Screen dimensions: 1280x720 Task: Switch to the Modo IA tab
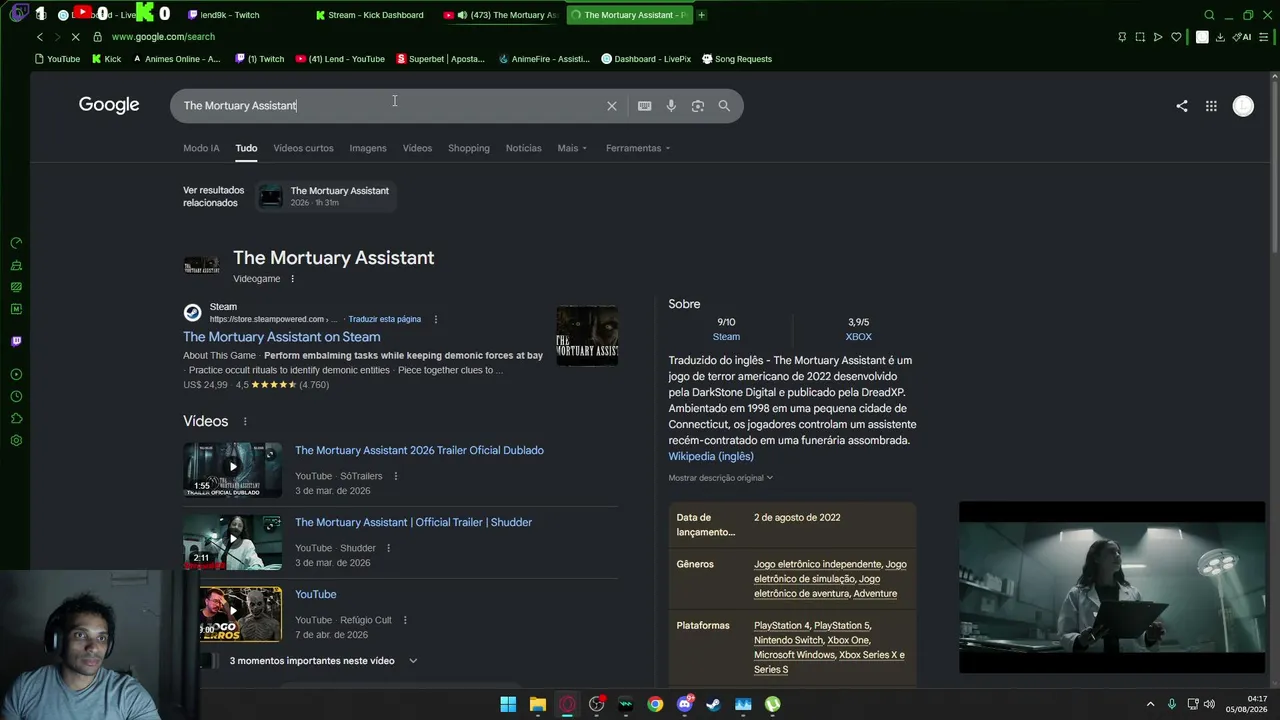[x=201, y=148]
